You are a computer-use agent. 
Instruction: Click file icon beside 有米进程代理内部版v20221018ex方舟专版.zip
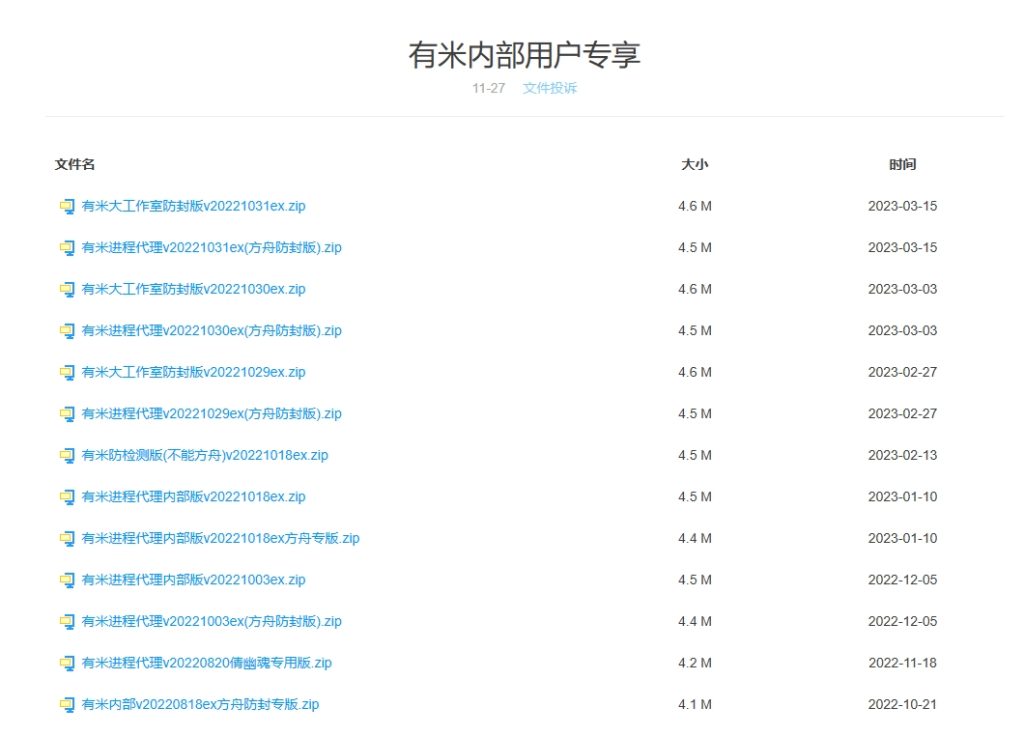67,539
